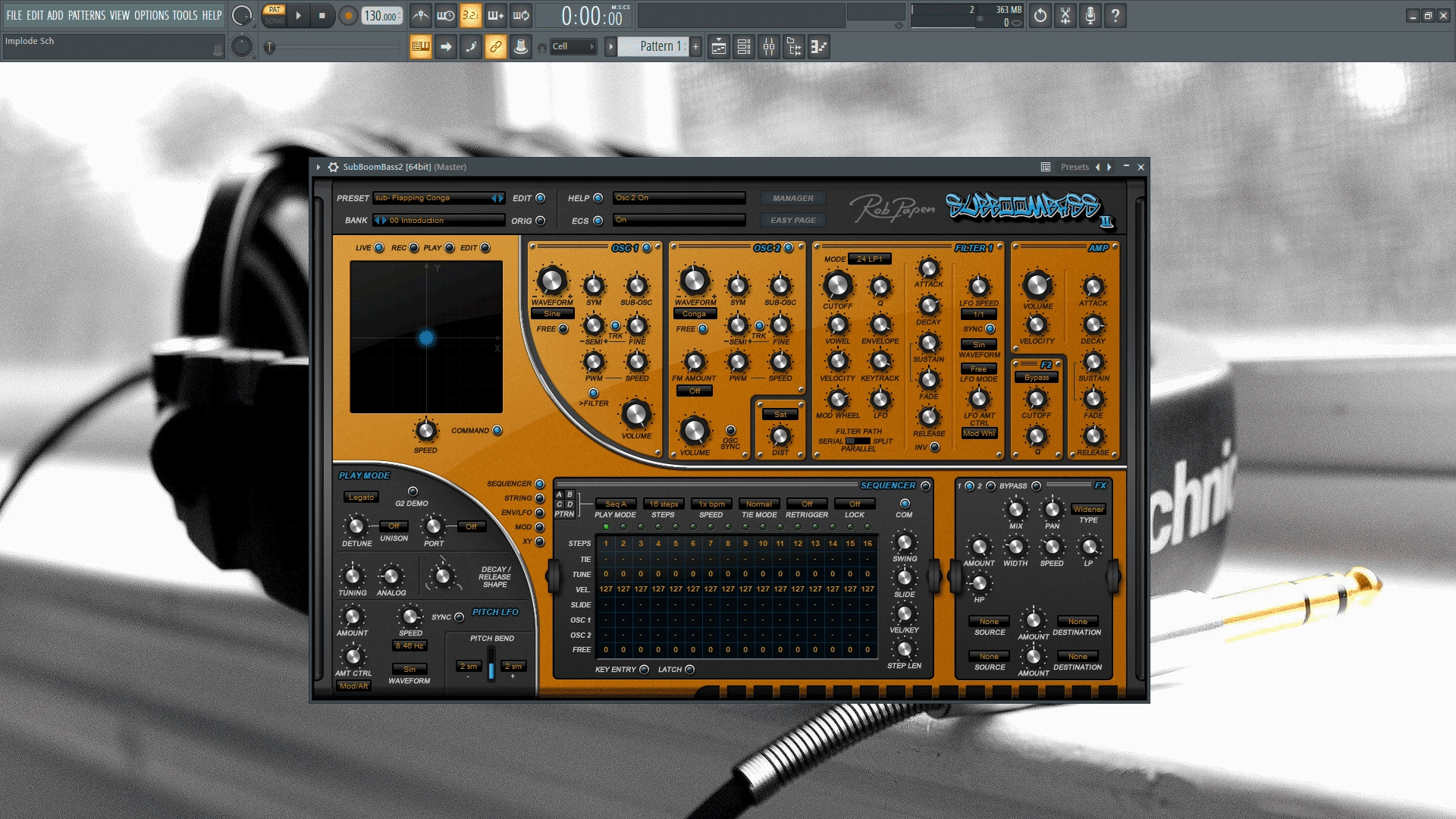Open the OSC 2 waveform Conga selector
This screenshot has width=1456, height=819.
695,314
